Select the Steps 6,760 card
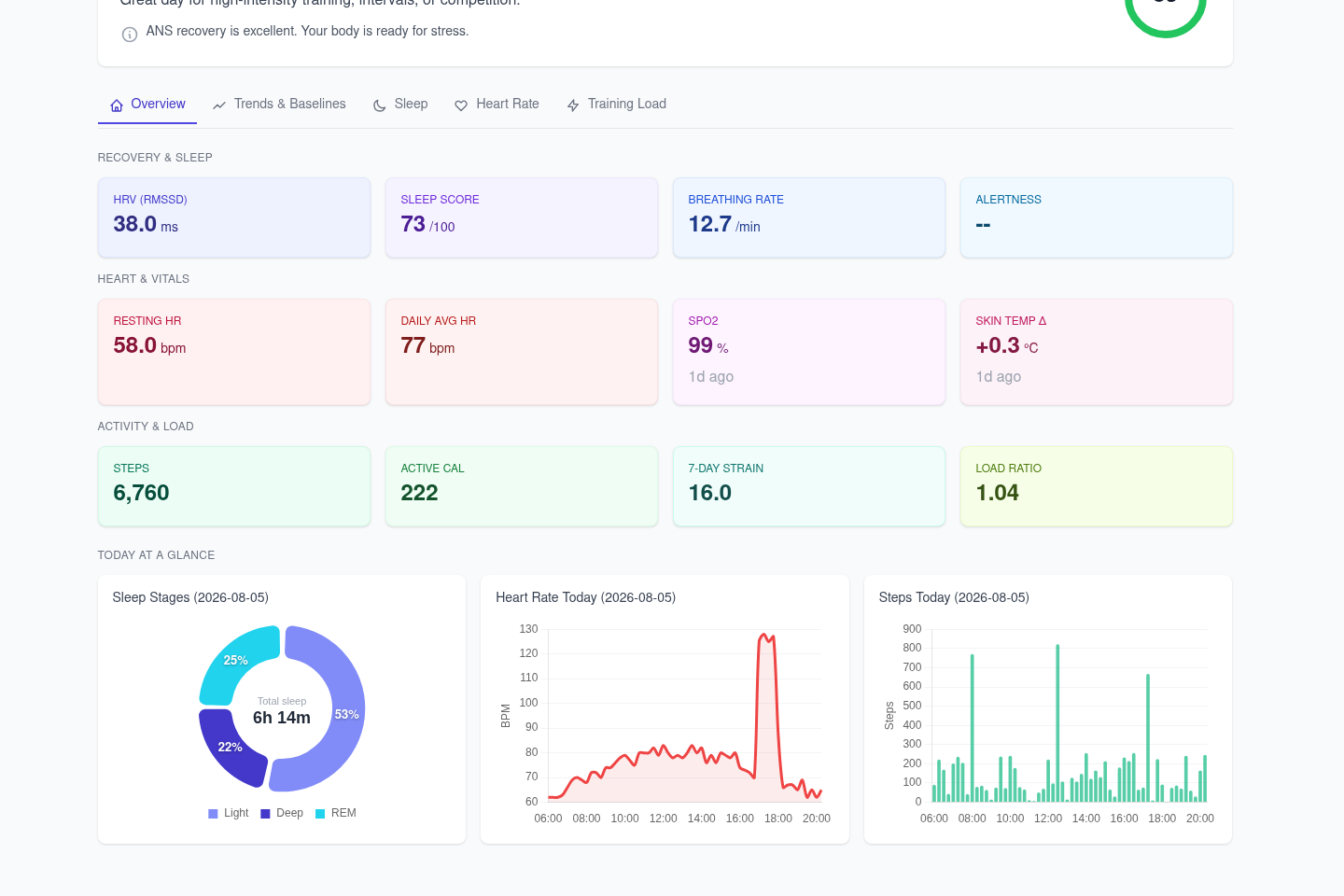The width and height of the screenshot is (1344, 896). click(234, 486)
